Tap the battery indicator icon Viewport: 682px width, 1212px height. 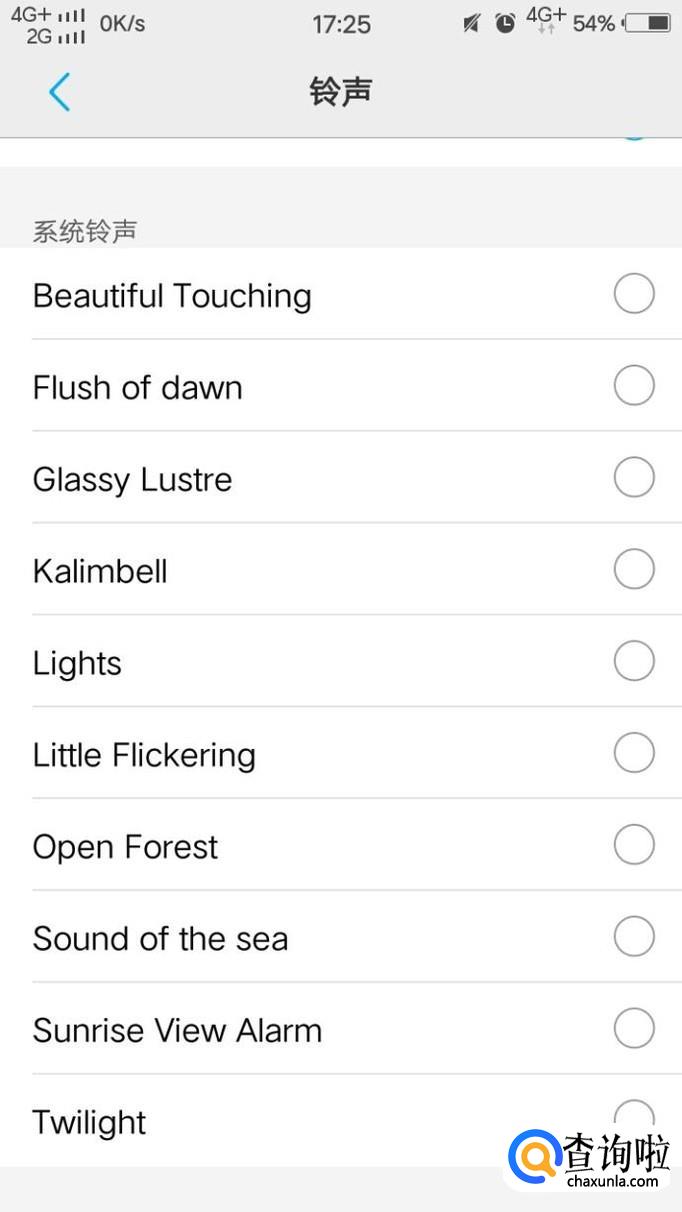[x=647, y=23]
